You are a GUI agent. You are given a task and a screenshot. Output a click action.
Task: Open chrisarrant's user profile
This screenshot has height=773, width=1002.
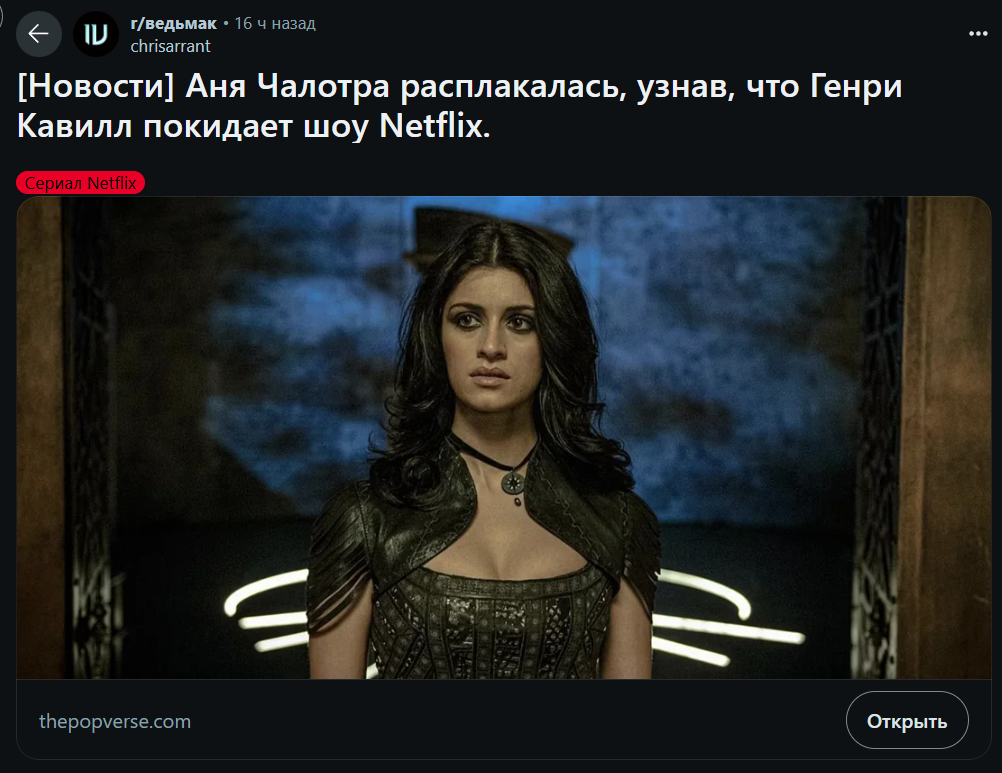pos(170,46)
